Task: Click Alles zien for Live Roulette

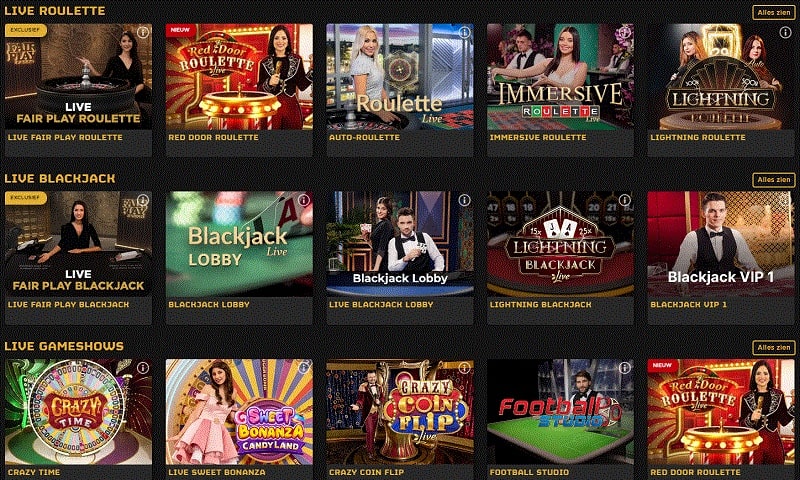Action: pyautogui.click(x=773, y=12)
